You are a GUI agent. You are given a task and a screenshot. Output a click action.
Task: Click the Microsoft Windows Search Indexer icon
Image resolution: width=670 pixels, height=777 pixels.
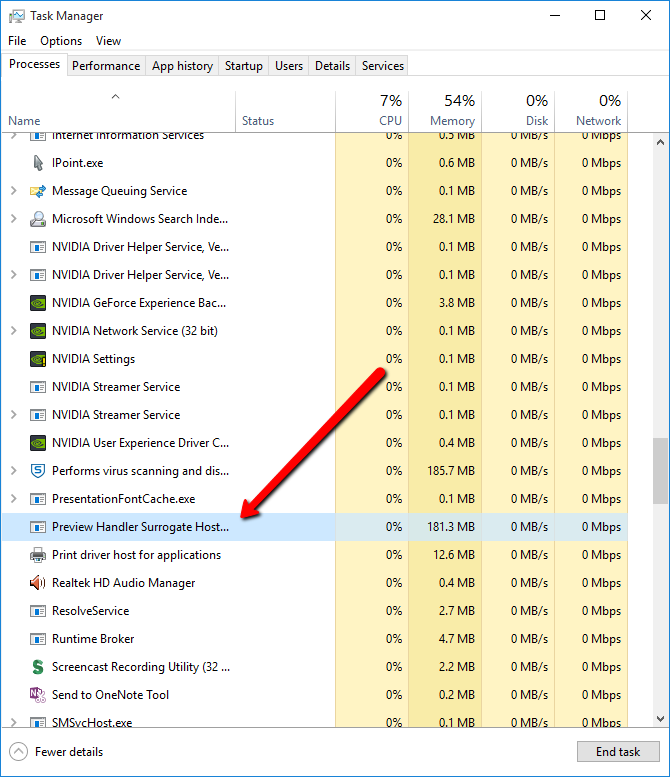pyautogui.click(x=38, y=219)
